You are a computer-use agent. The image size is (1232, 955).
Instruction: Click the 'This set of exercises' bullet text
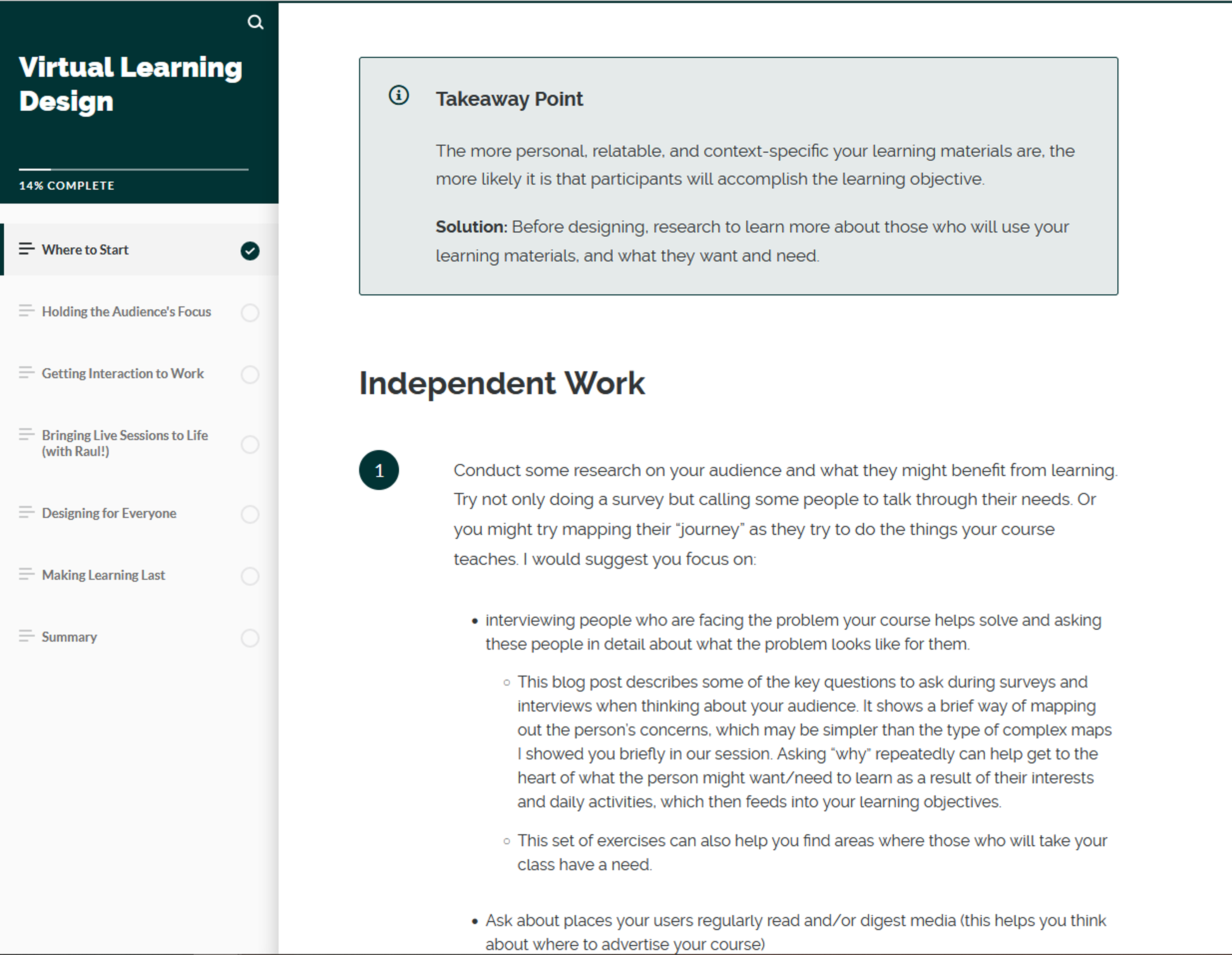point(812,852)
